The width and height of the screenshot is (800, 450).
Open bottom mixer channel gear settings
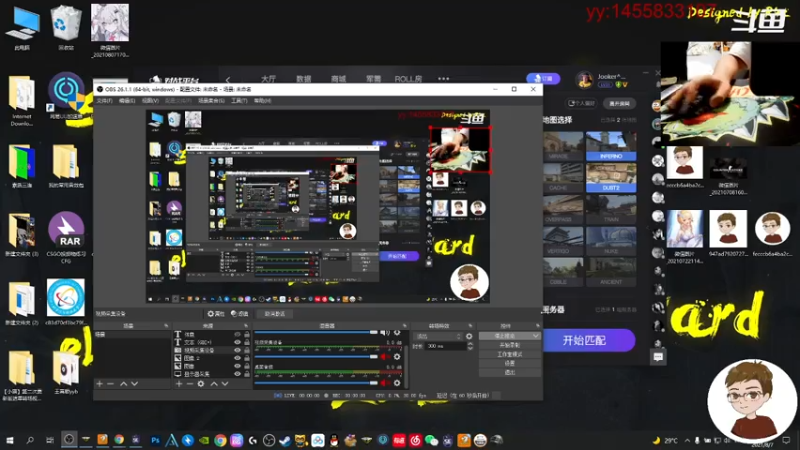pos(397,383)
